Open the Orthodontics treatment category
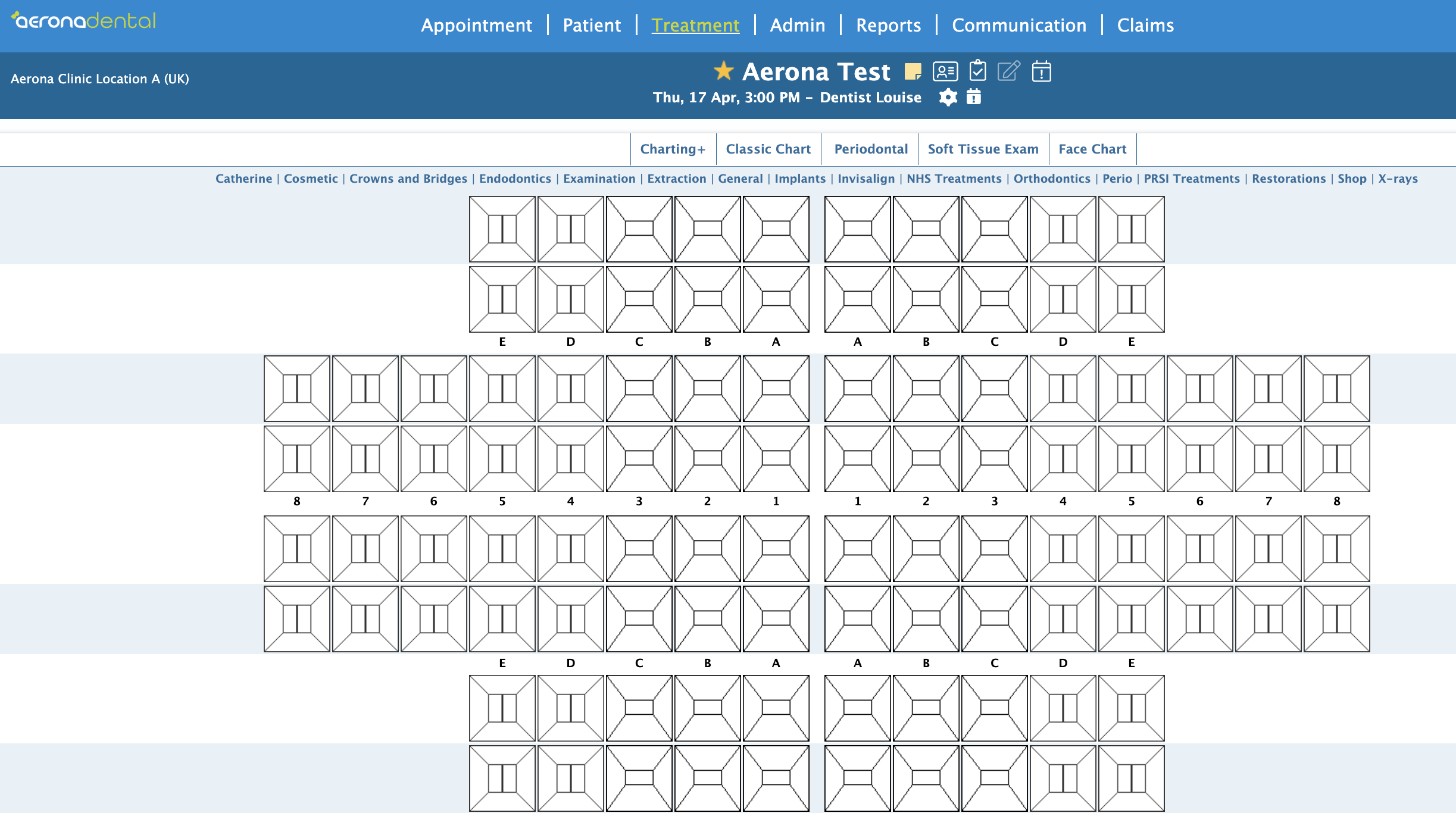The height and width of the screenshot is (813, 1456). point(1052,179)
